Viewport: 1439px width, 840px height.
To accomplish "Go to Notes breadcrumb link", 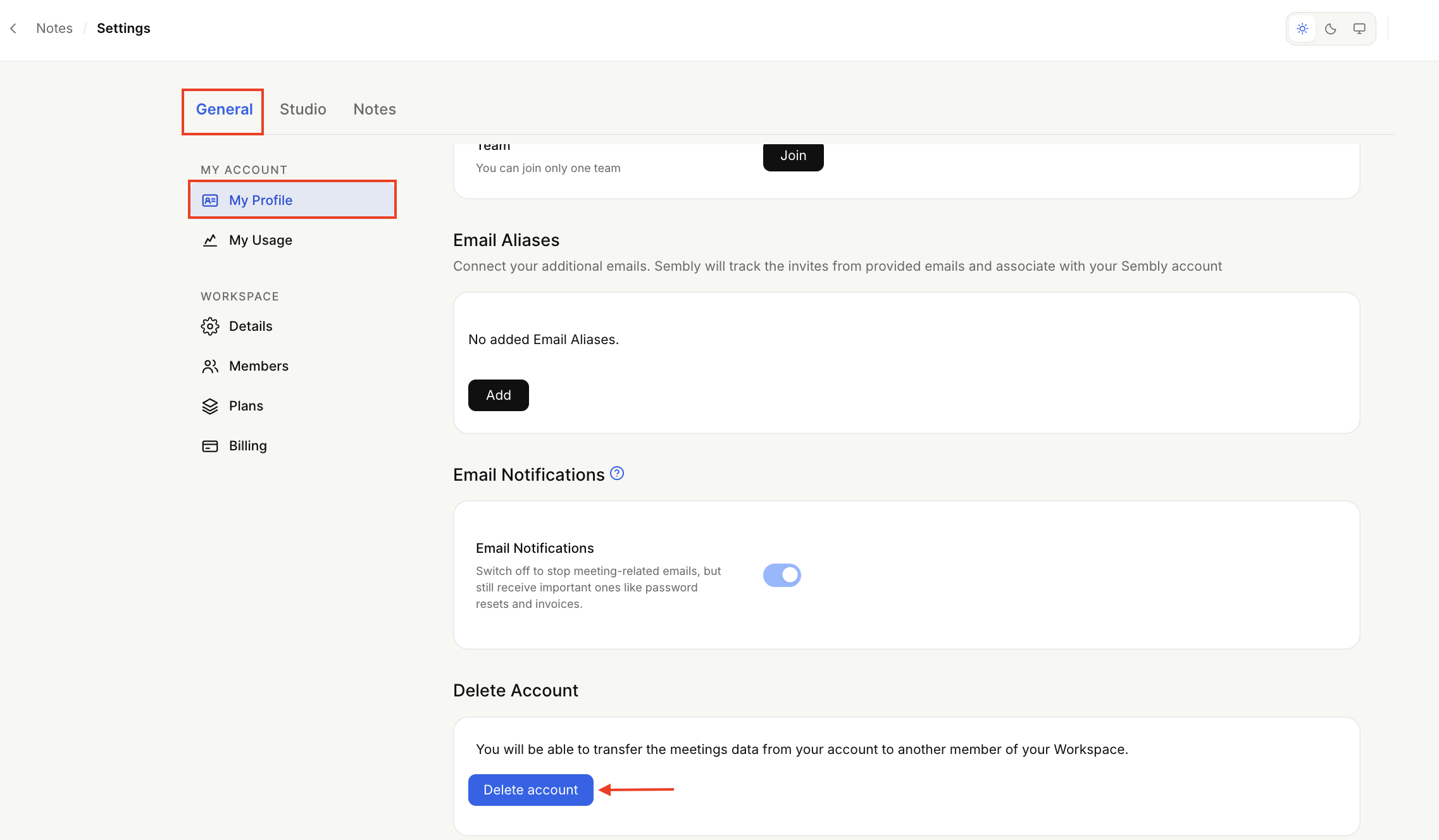I will pyautogui.click(x=54, y=28).
